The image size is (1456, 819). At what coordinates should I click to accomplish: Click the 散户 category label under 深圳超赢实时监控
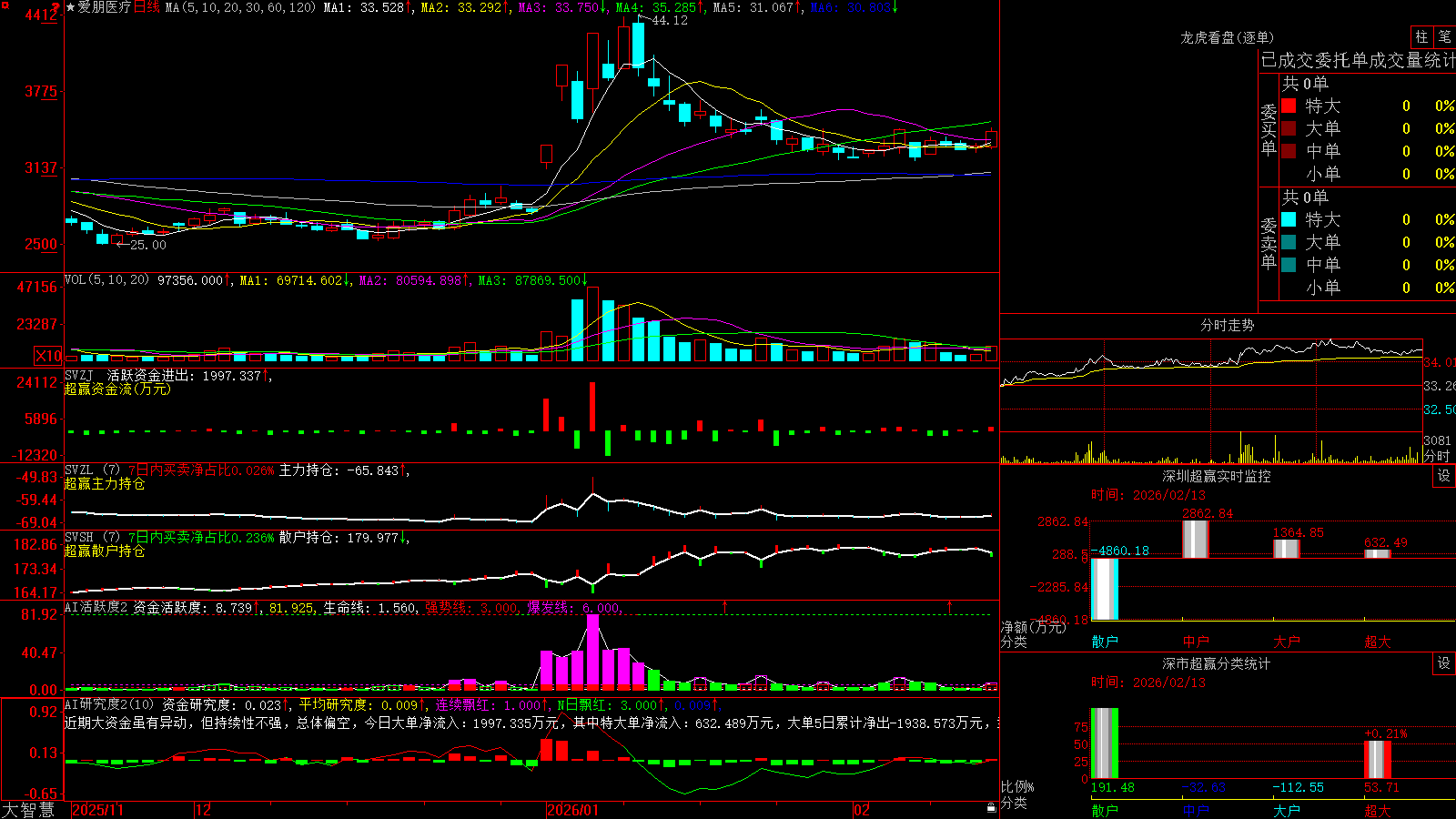click(1105, 642)
